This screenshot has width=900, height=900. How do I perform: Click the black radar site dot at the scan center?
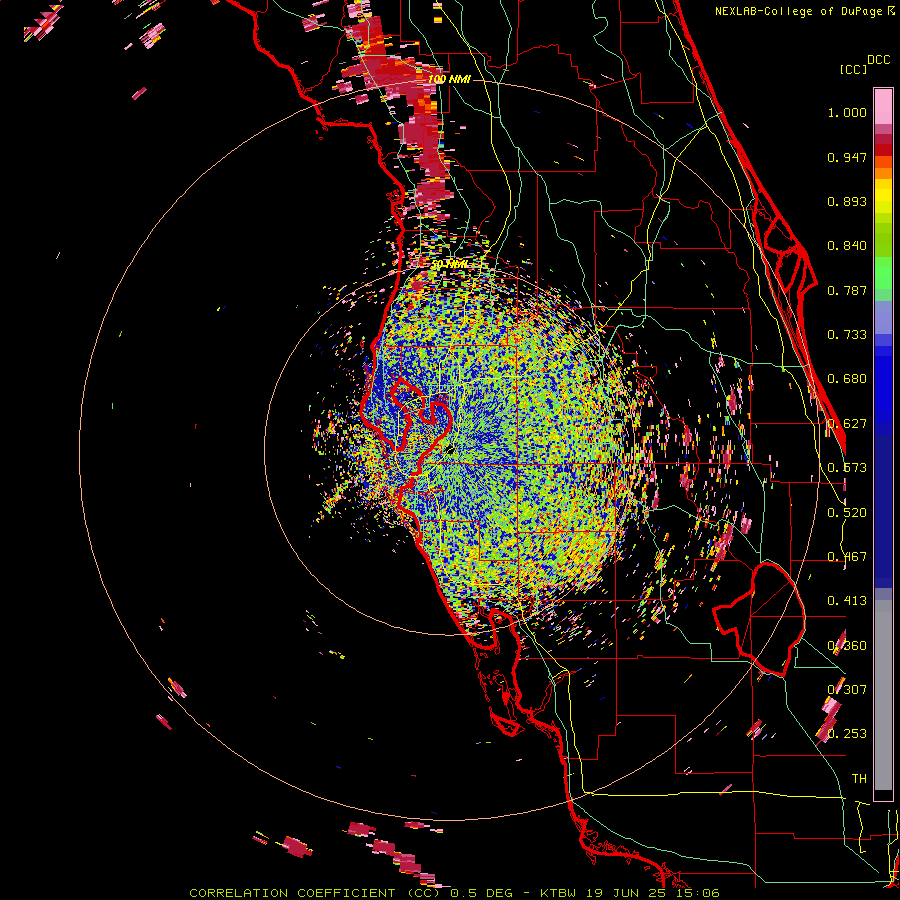point(450,451)
